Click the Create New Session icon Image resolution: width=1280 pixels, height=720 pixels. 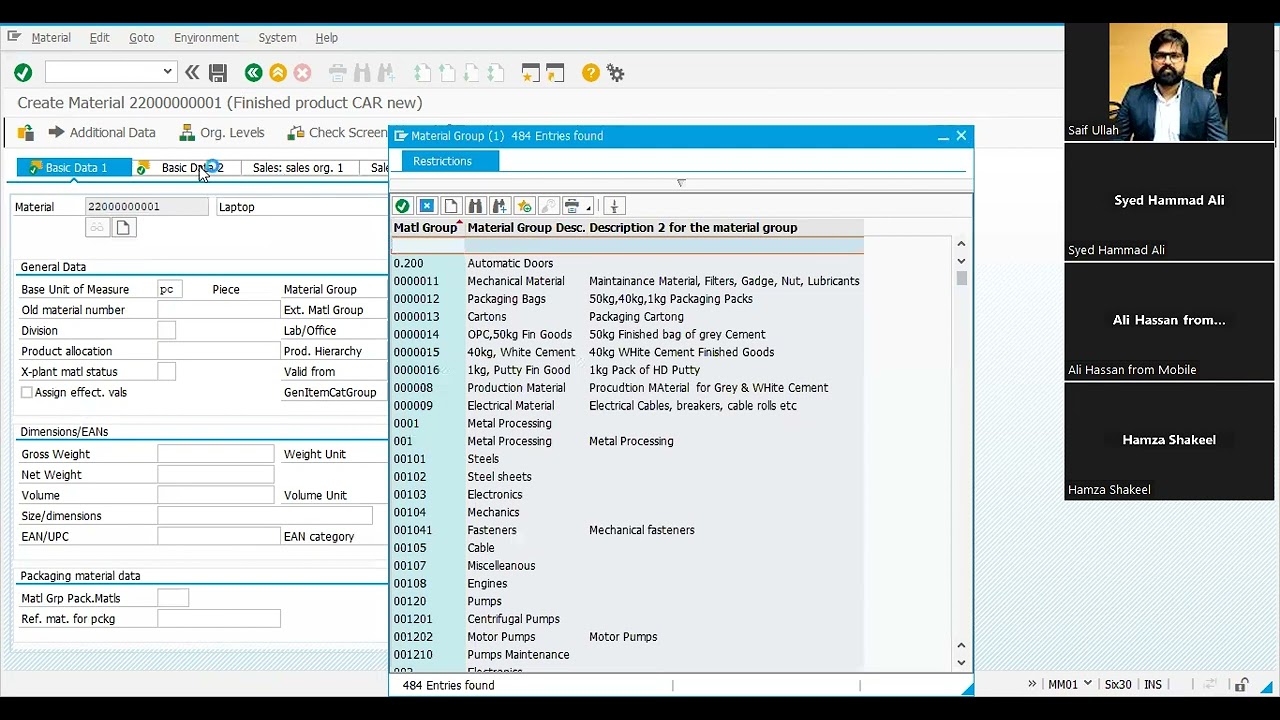tap(530, 73)
